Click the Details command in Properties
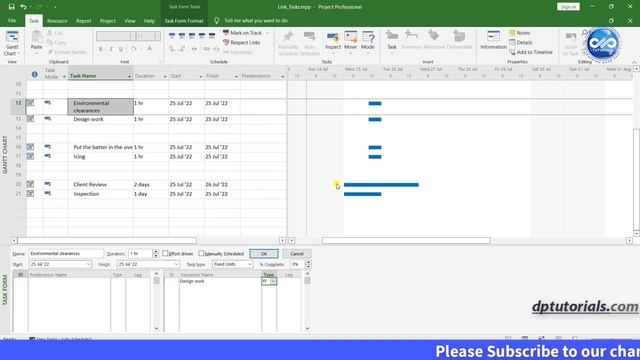640x360 pixels. pos(520,42)
